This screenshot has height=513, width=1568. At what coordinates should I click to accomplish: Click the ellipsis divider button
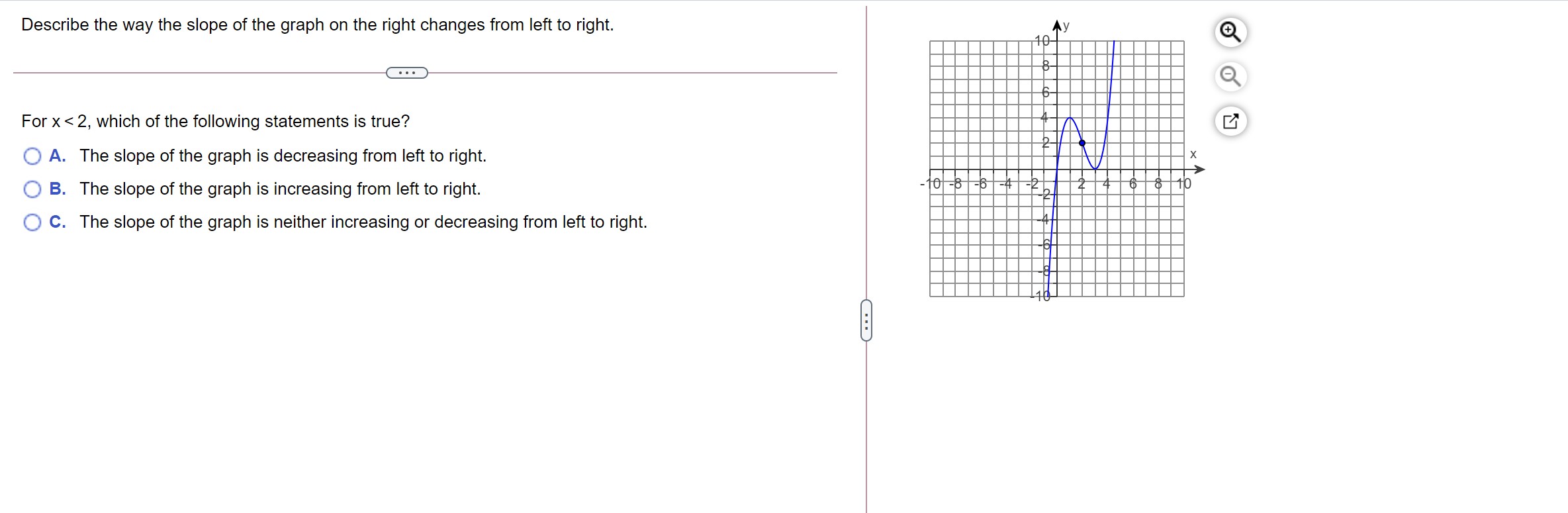click(x=406, y=72)
